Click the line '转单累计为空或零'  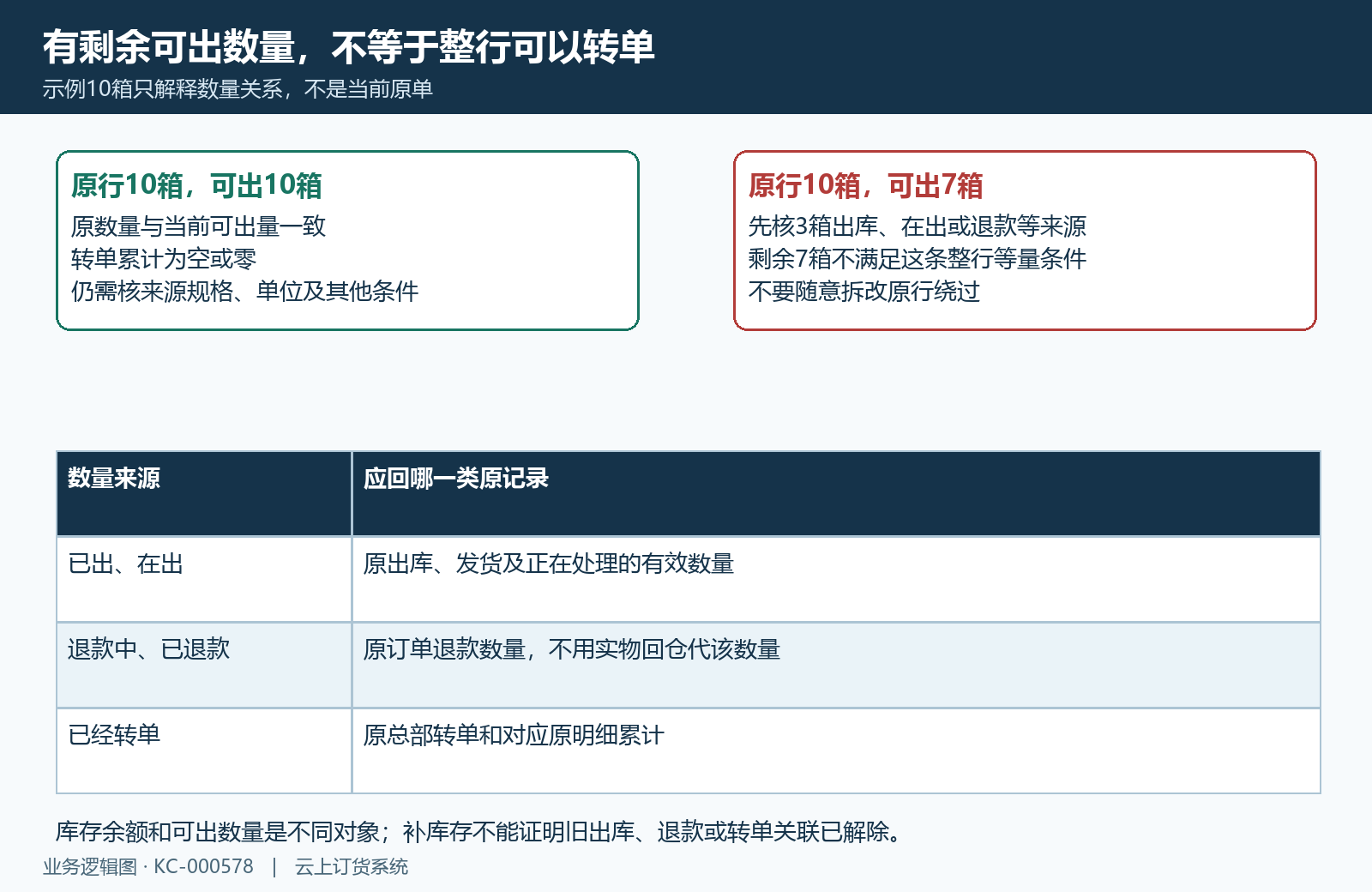point(164,259)
